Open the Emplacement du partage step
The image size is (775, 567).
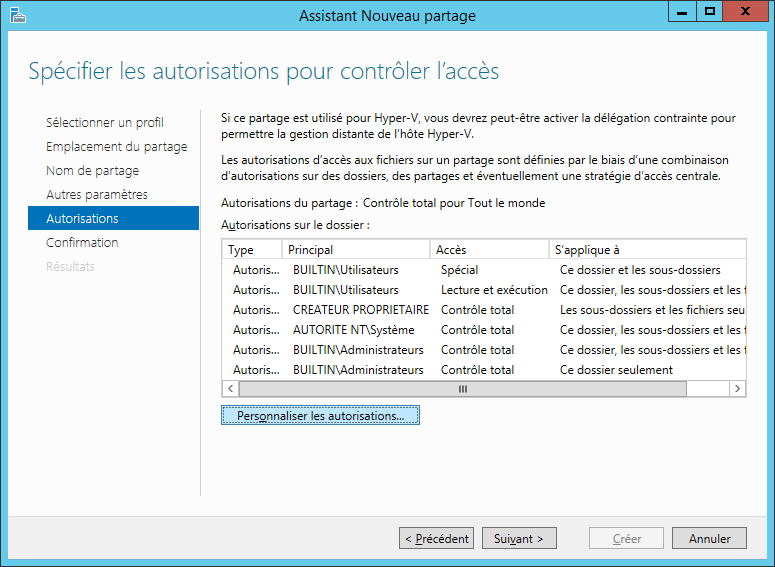(116, 147)
